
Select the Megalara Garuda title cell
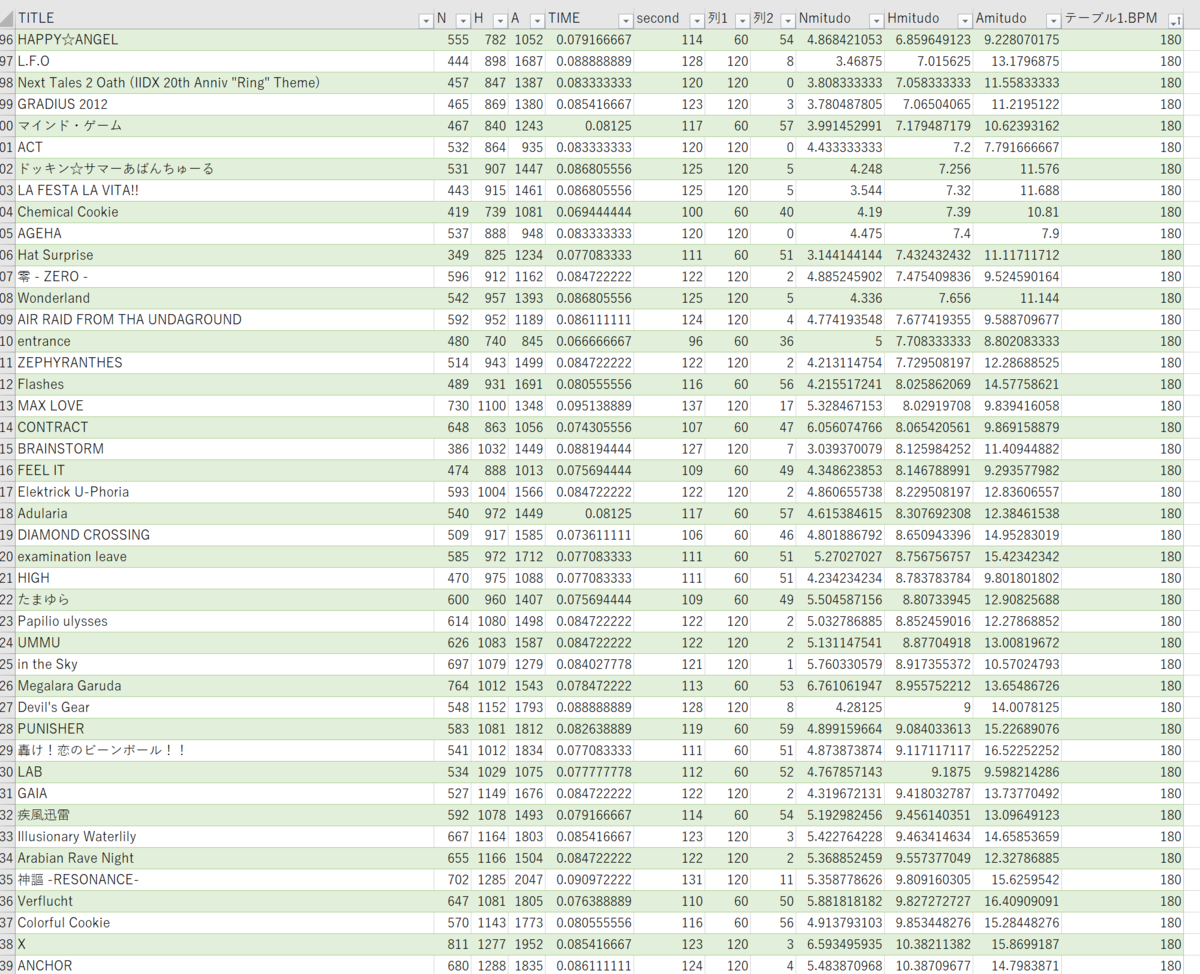point(224,686)
